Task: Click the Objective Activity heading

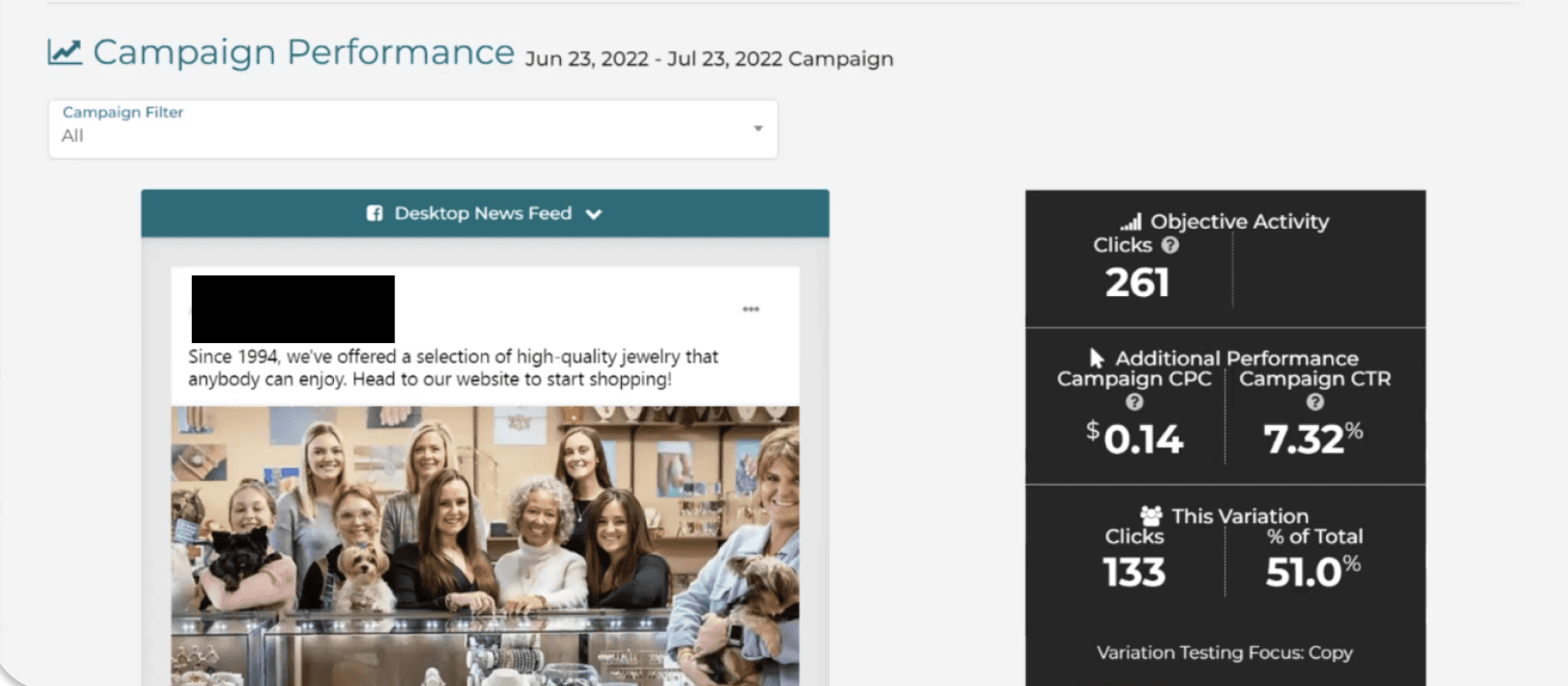Action: click(1239, 221)
